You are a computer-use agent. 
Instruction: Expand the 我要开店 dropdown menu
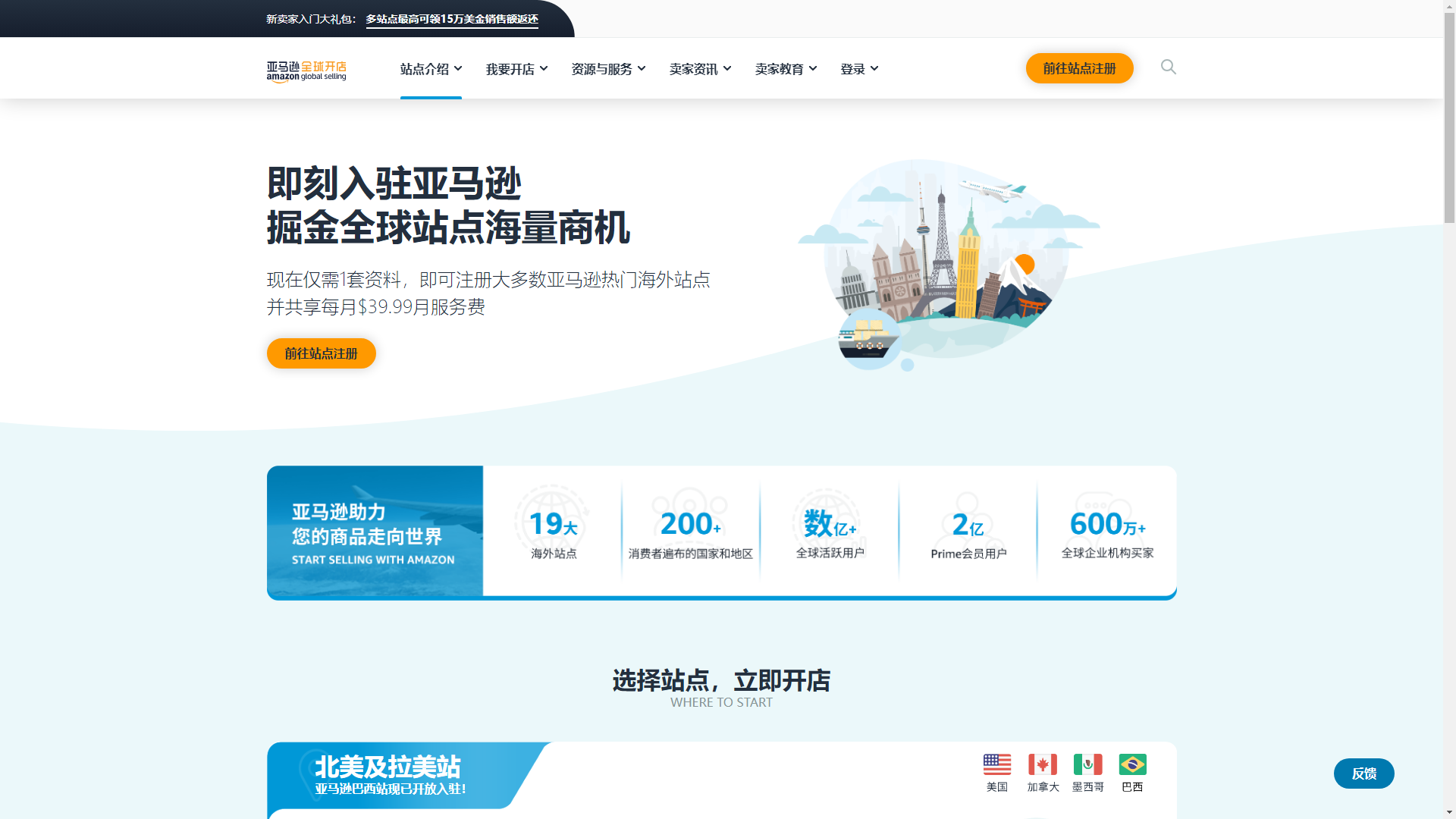(x=516, y=69)
